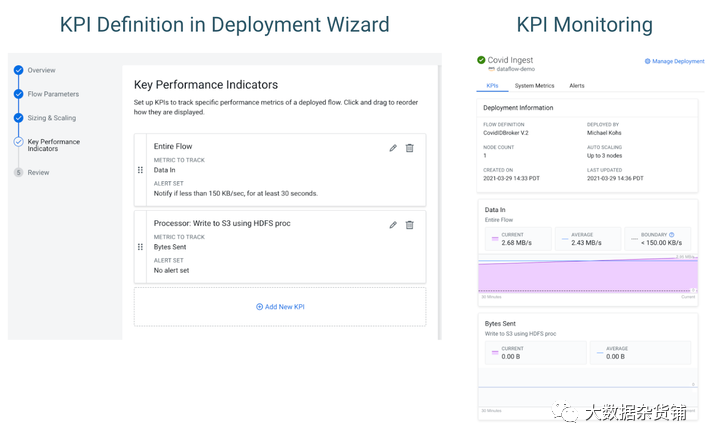Screen dimensions: 709x443
Task: Switch to the Alerts tab
Action: point(577,85)
